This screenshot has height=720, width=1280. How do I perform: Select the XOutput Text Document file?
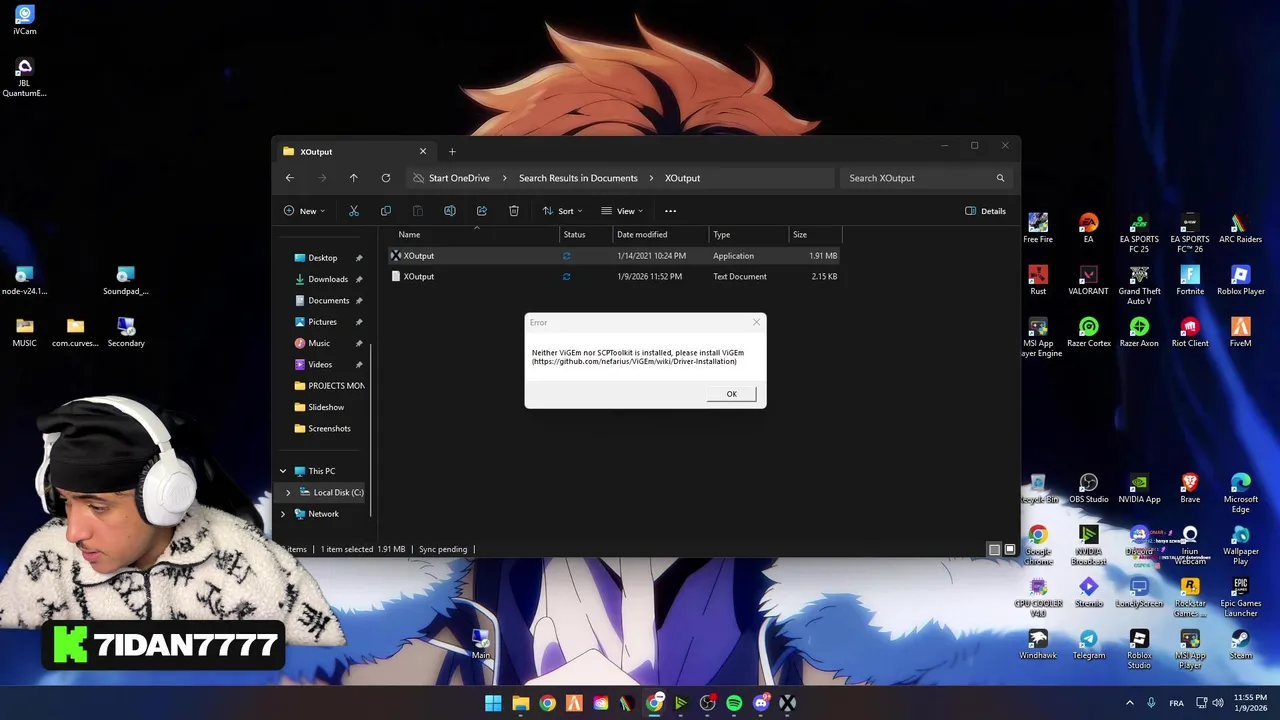point(614,277)
